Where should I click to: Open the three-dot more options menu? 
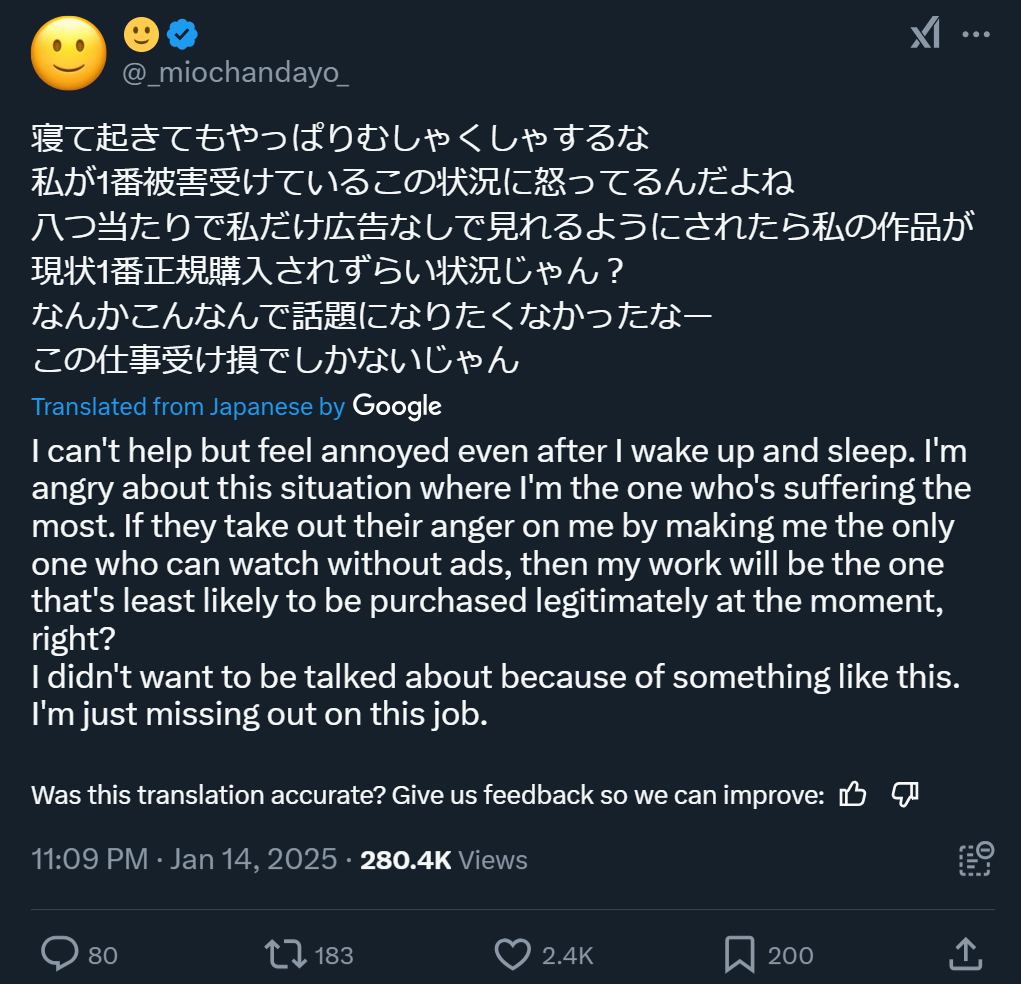[975, 35]
